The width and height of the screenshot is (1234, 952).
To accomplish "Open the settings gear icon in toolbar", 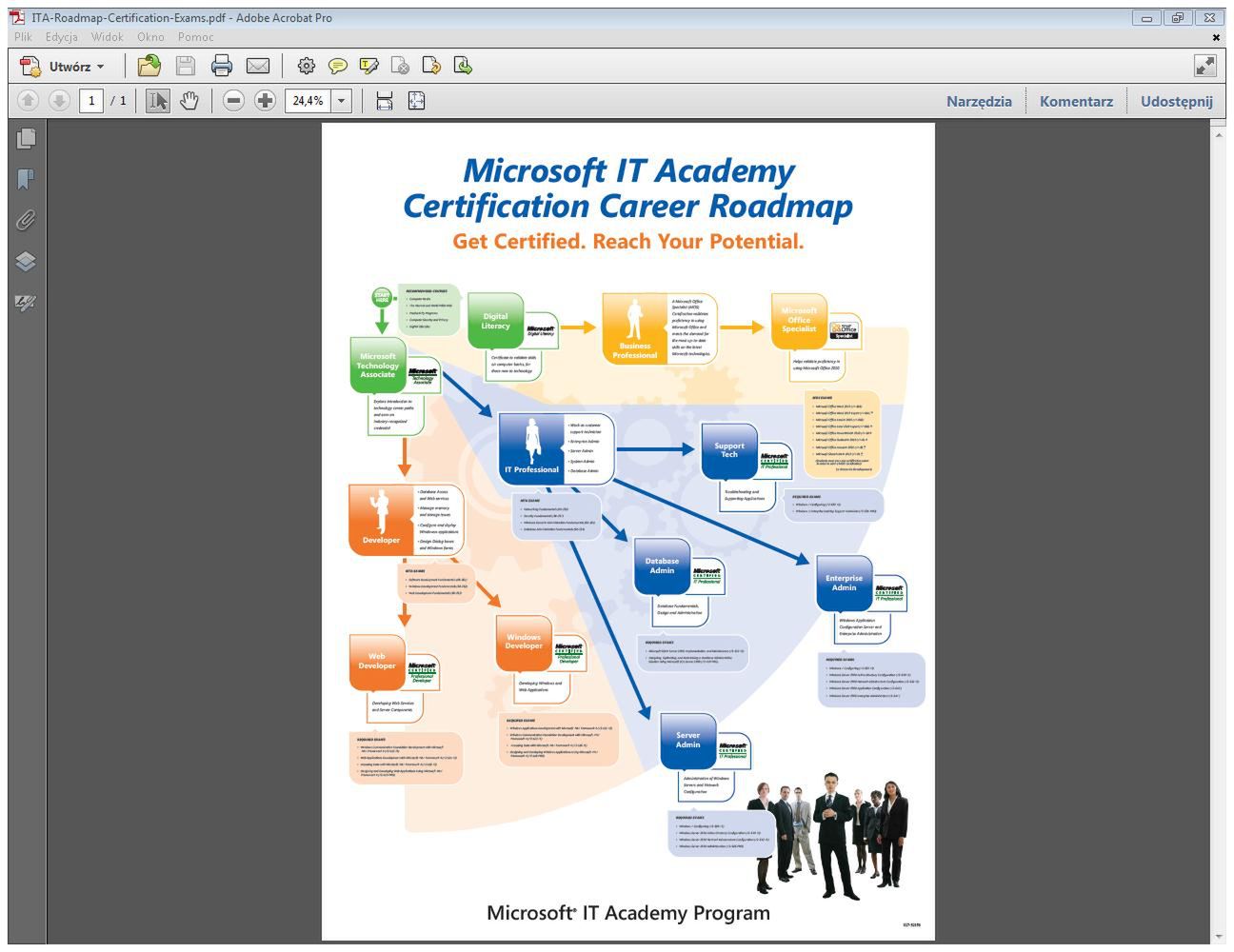I will 306,66.
